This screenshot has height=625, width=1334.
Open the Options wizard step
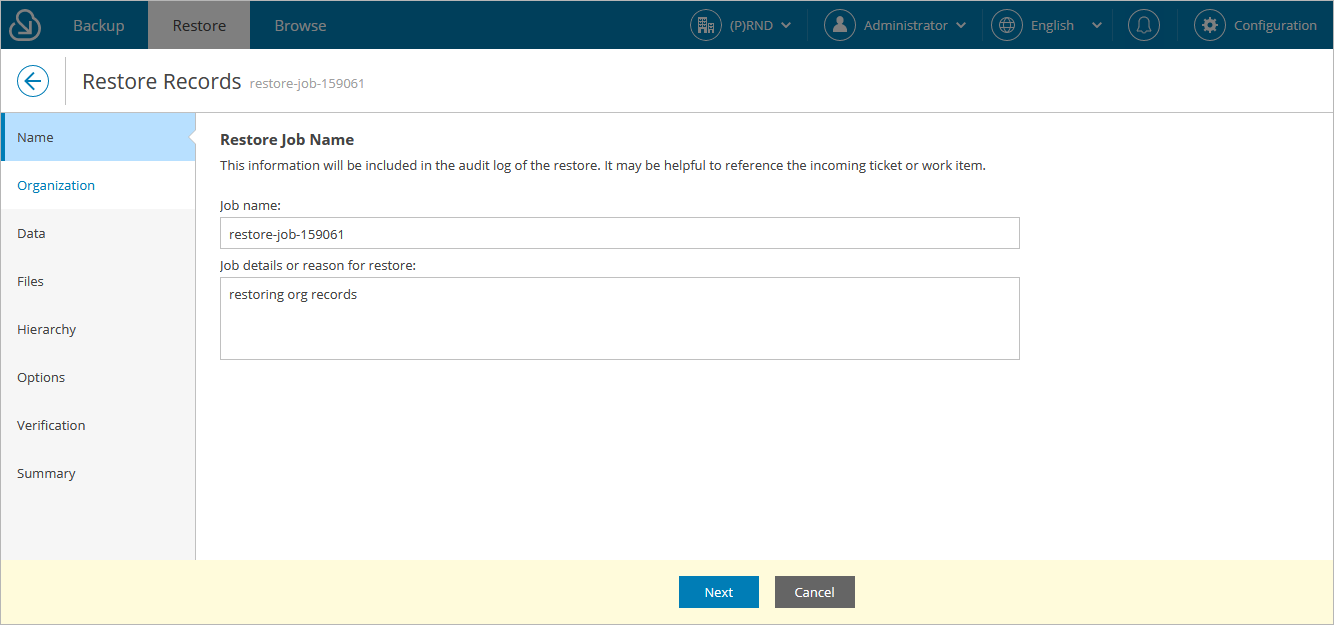tap(98, 377)
